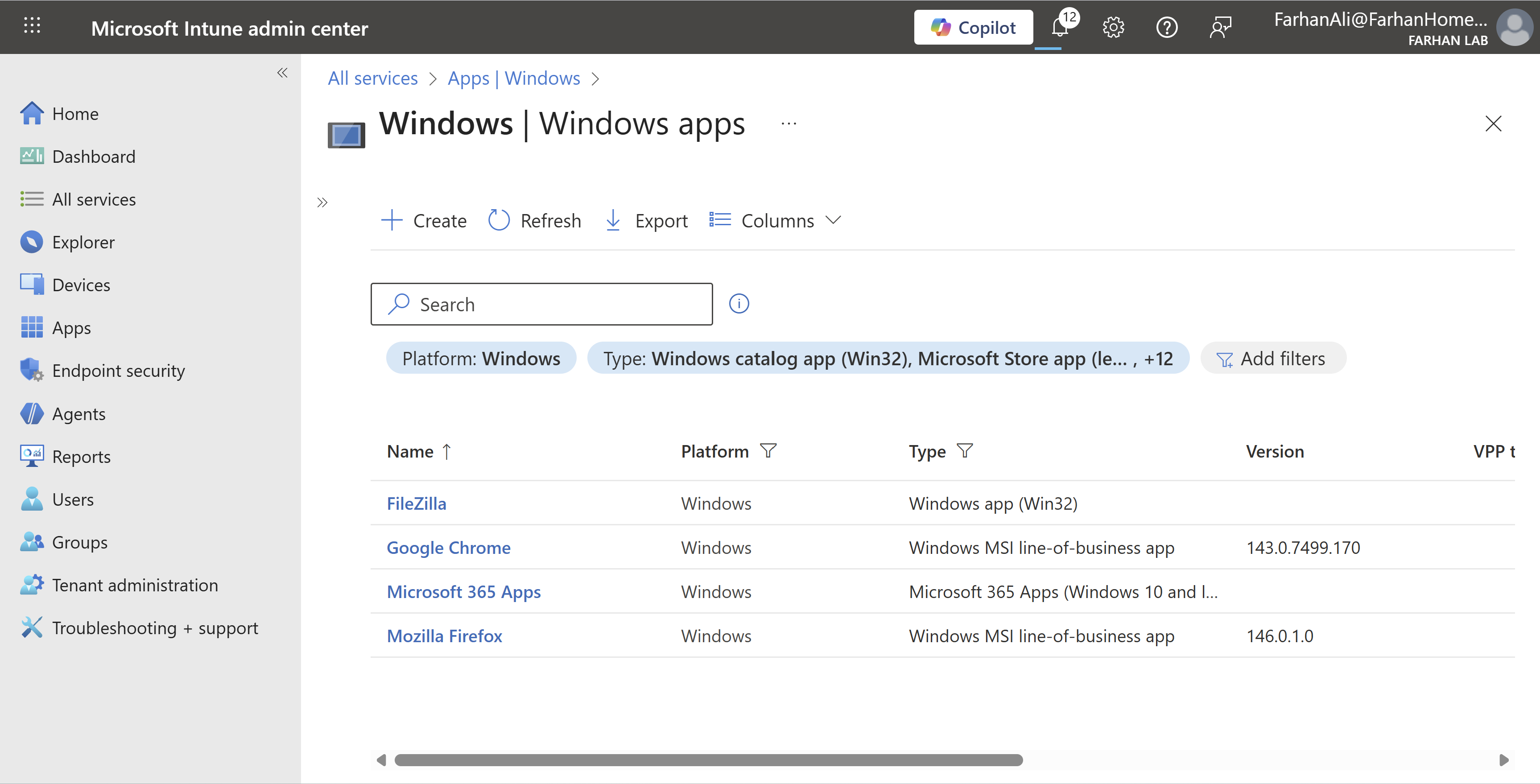Open the app launcher waffle grid
The image size is (1540, 784).
pos(32,26)
